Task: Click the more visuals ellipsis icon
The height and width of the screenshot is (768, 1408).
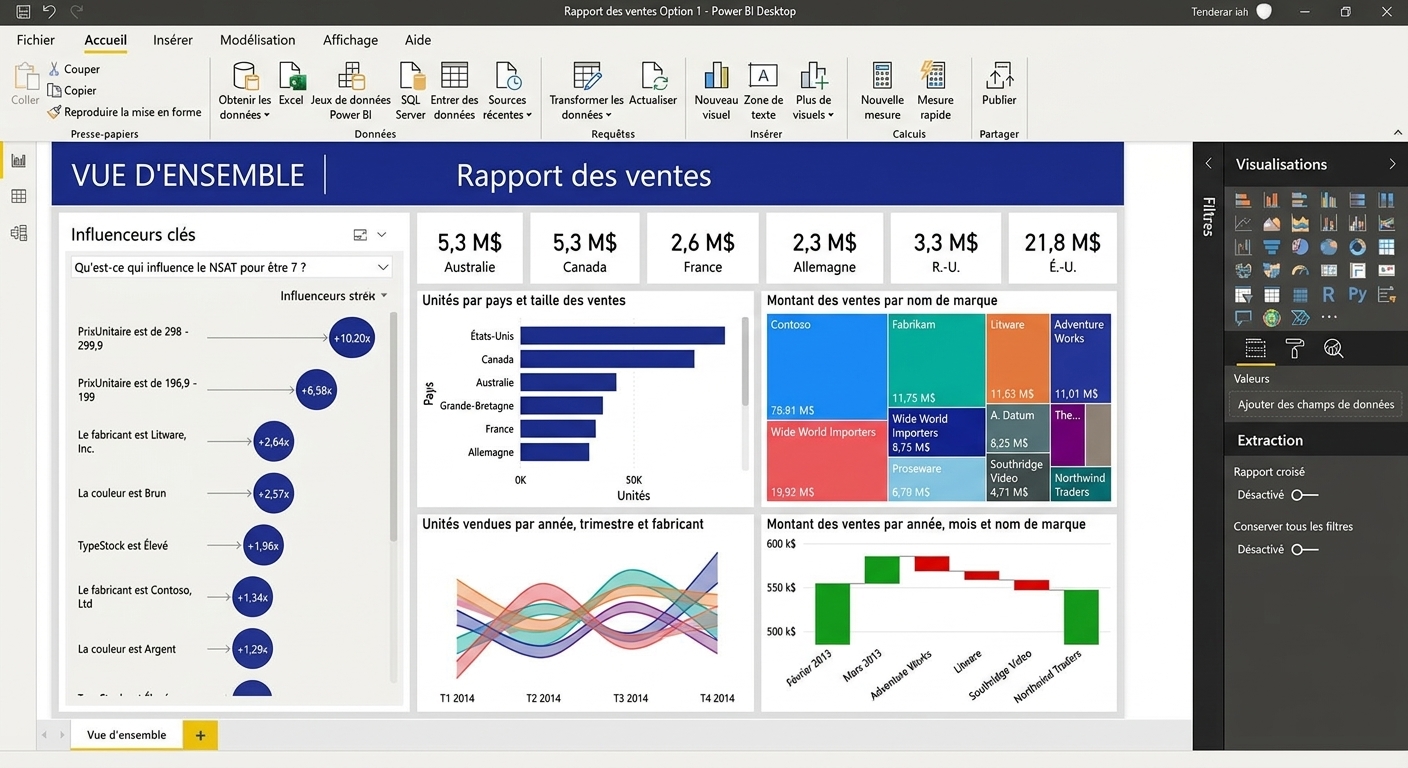Action: coord(1329,318)
